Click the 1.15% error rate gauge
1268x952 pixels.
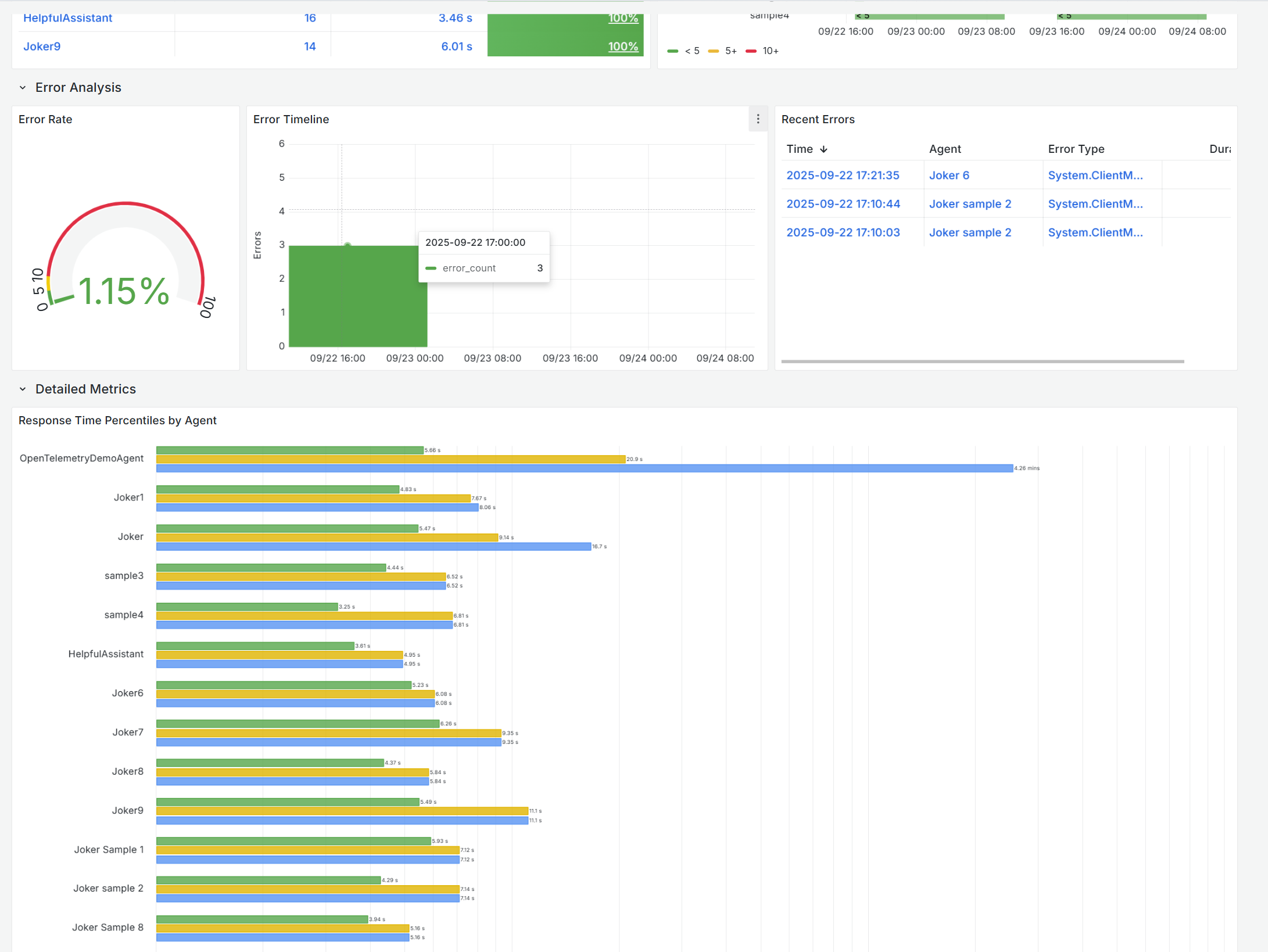(x=124, y=291)
